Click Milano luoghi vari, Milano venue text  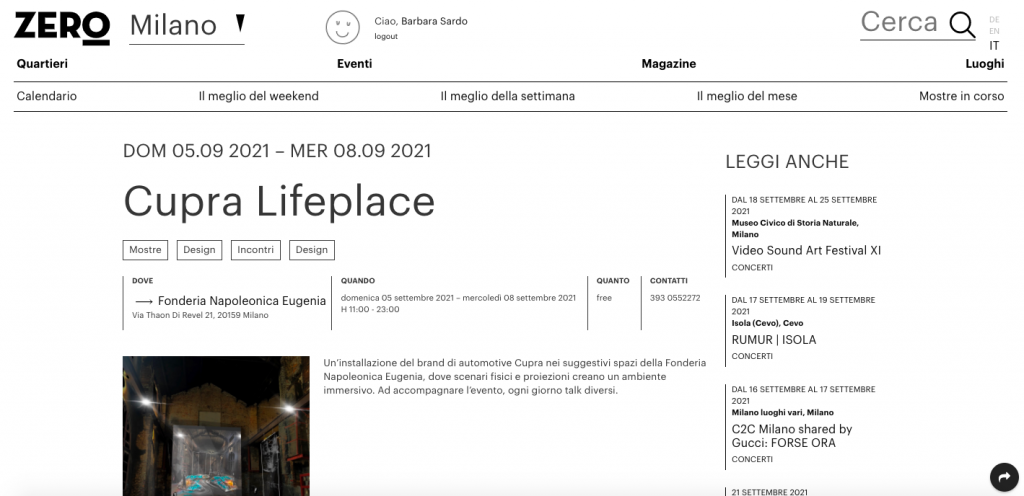click(x=782, y=412)
